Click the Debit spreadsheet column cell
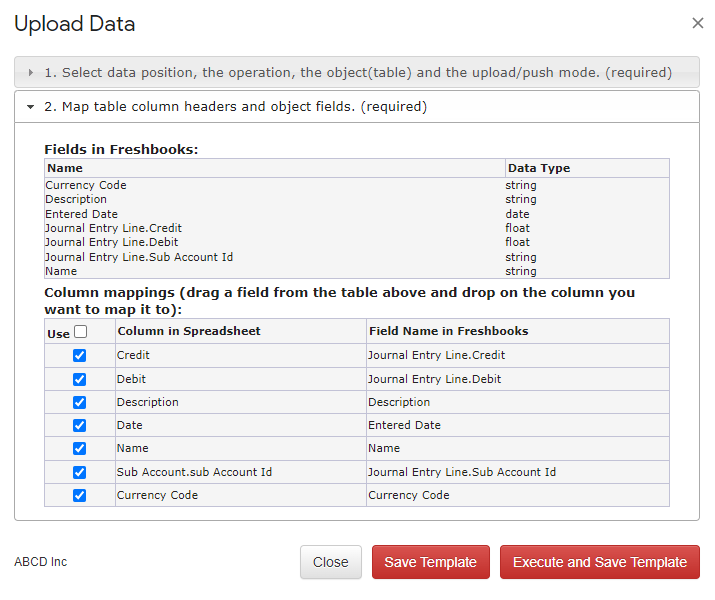 (x=241, y=379)
